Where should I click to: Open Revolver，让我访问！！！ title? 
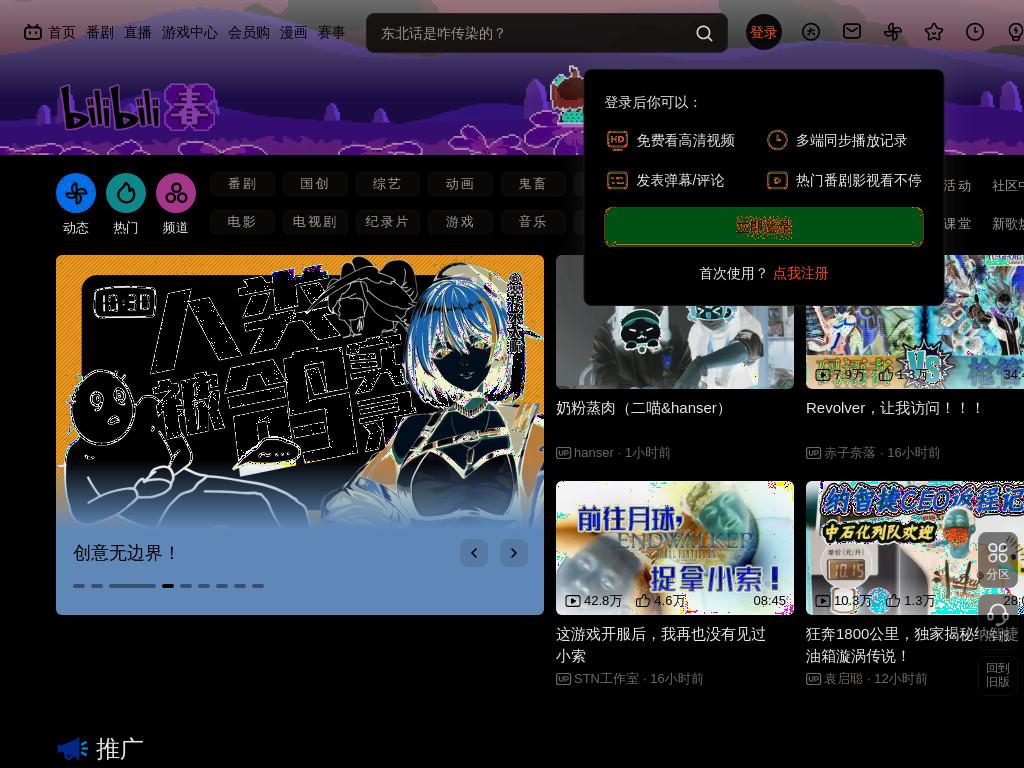(895, 408)
